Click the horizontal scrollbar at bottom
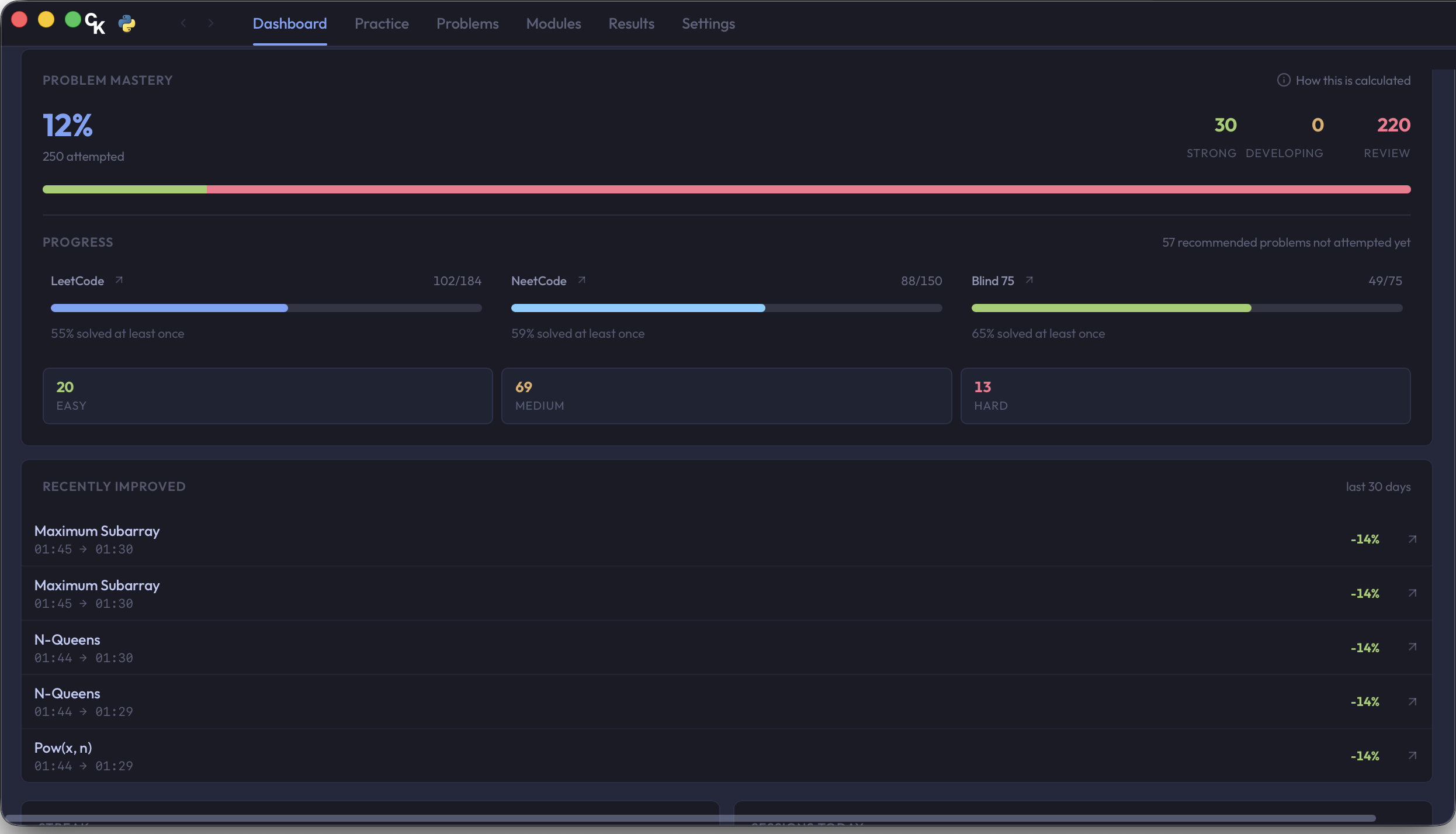 [689, 818]
